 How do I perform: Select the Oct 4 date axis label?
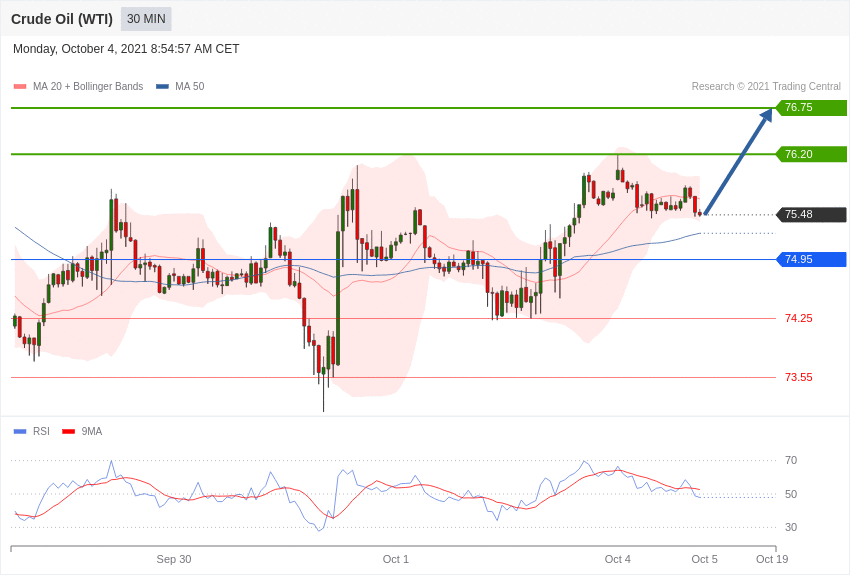click(x=617, y=559)
